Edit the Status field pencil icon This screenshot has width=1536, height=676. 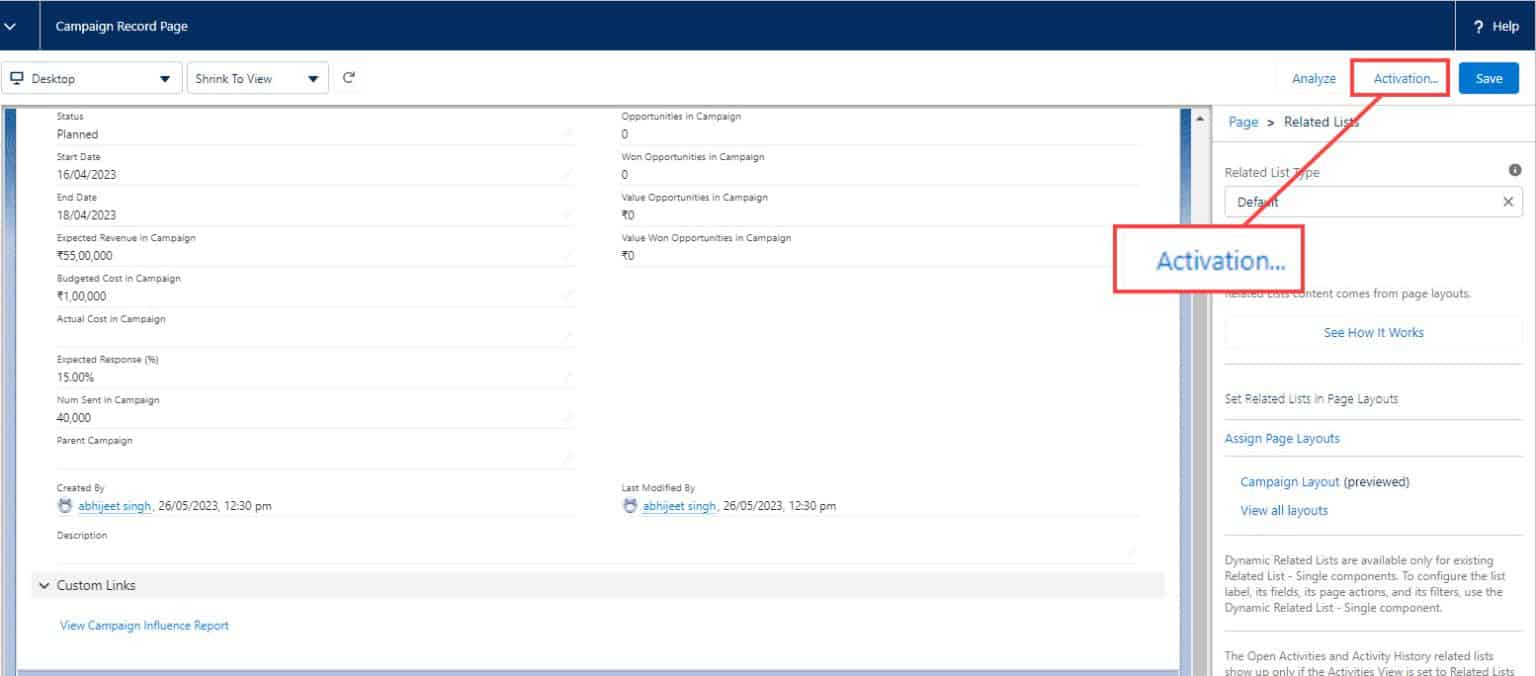(x=569, y=133)
